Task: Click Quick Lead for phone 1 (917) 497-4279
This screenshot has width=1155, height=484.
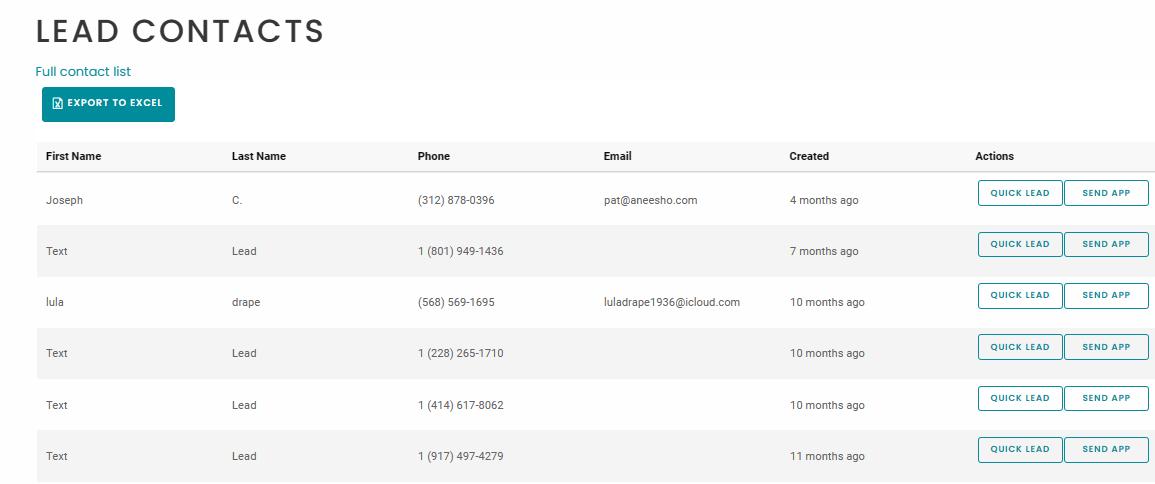Action: click(1019, 449)
